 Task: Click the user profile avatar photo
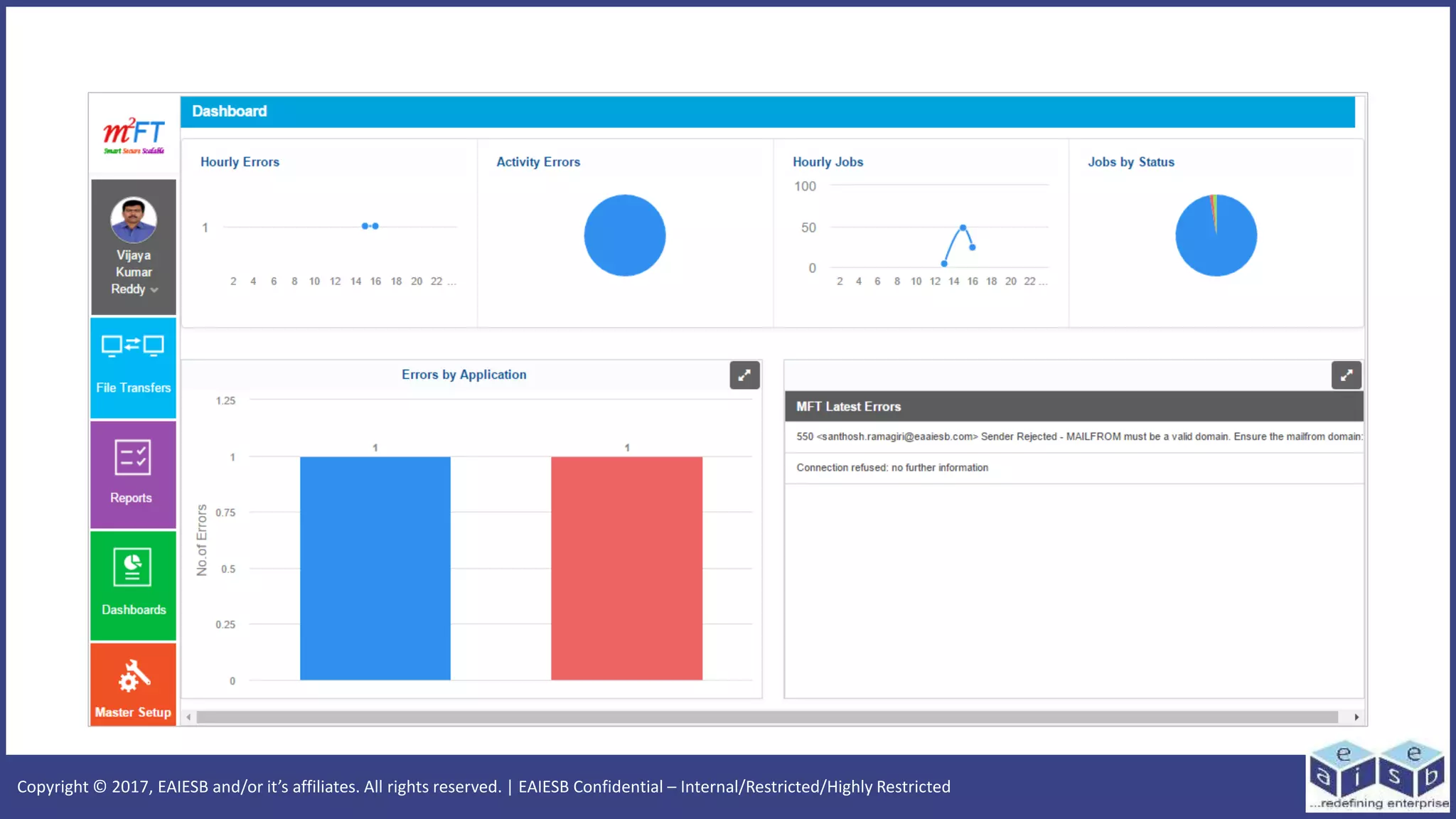(x=134, y=220)
